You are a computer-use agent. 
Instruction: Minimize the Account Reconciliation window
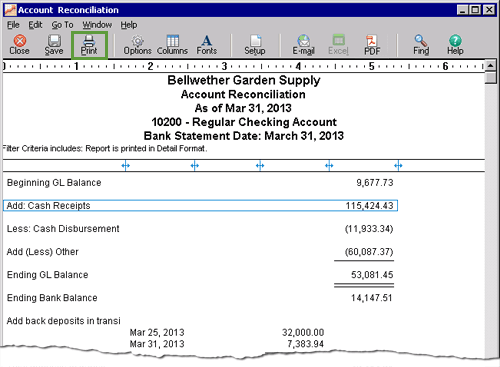coord(463,10)
